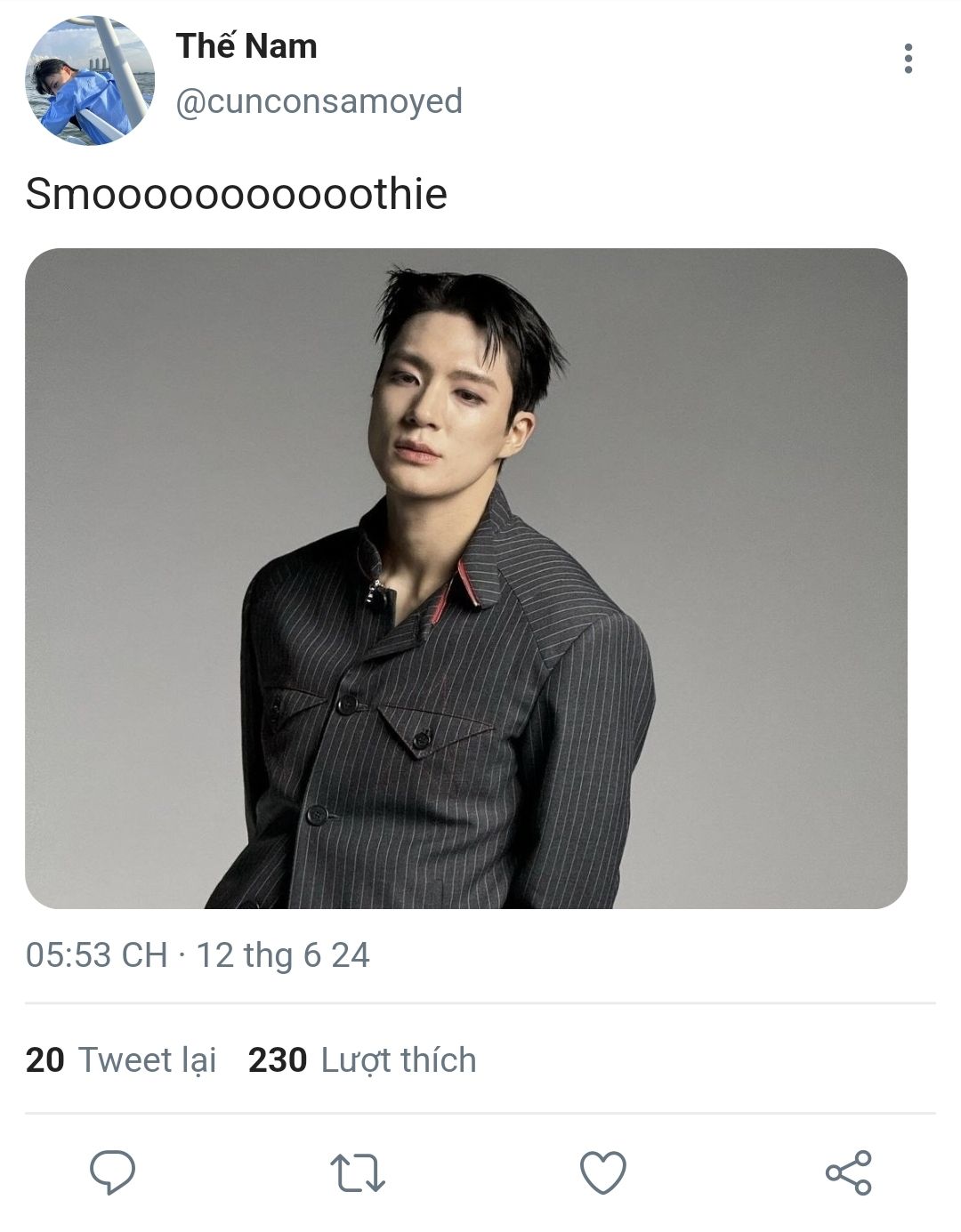Click the 05:53 CH time text

(x=96, y=955)
